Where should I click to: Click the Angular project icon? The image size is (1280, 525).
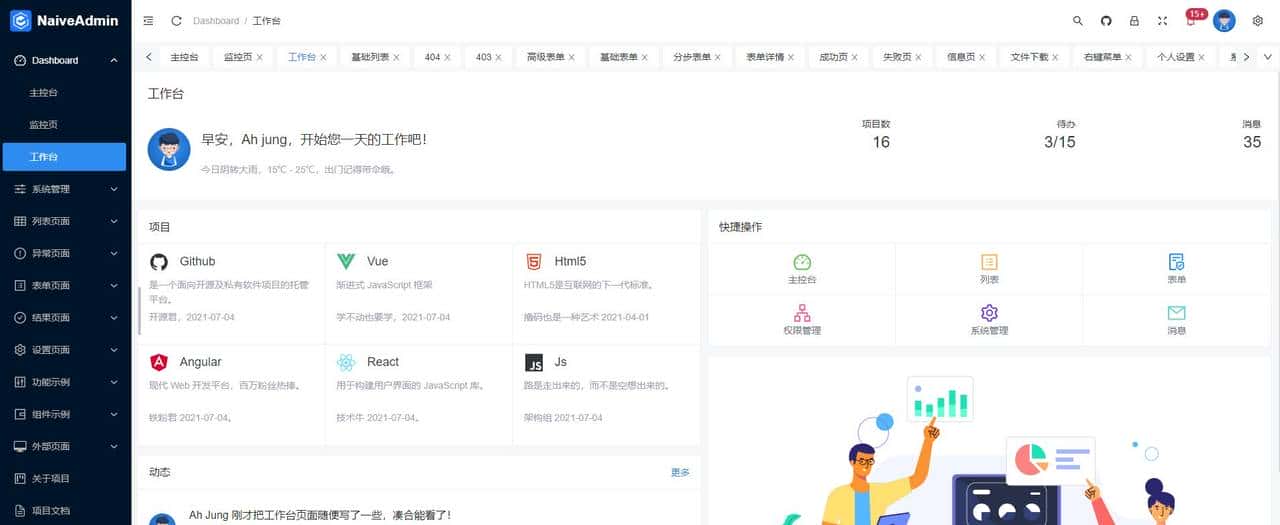[159, 362]
